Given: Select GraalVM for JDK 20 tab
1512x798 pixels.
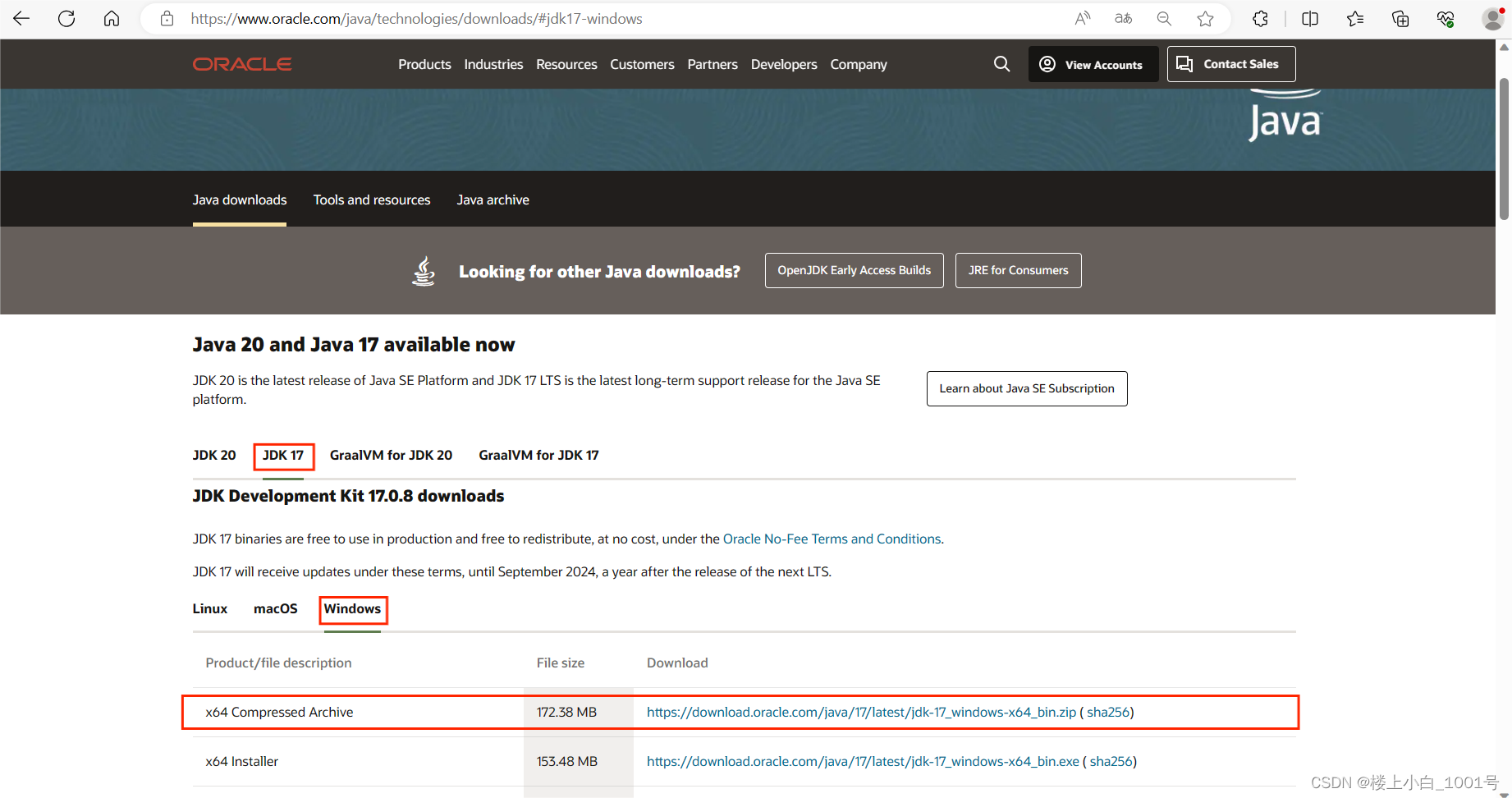Looking at the screenshot, I should coord(391,455).
